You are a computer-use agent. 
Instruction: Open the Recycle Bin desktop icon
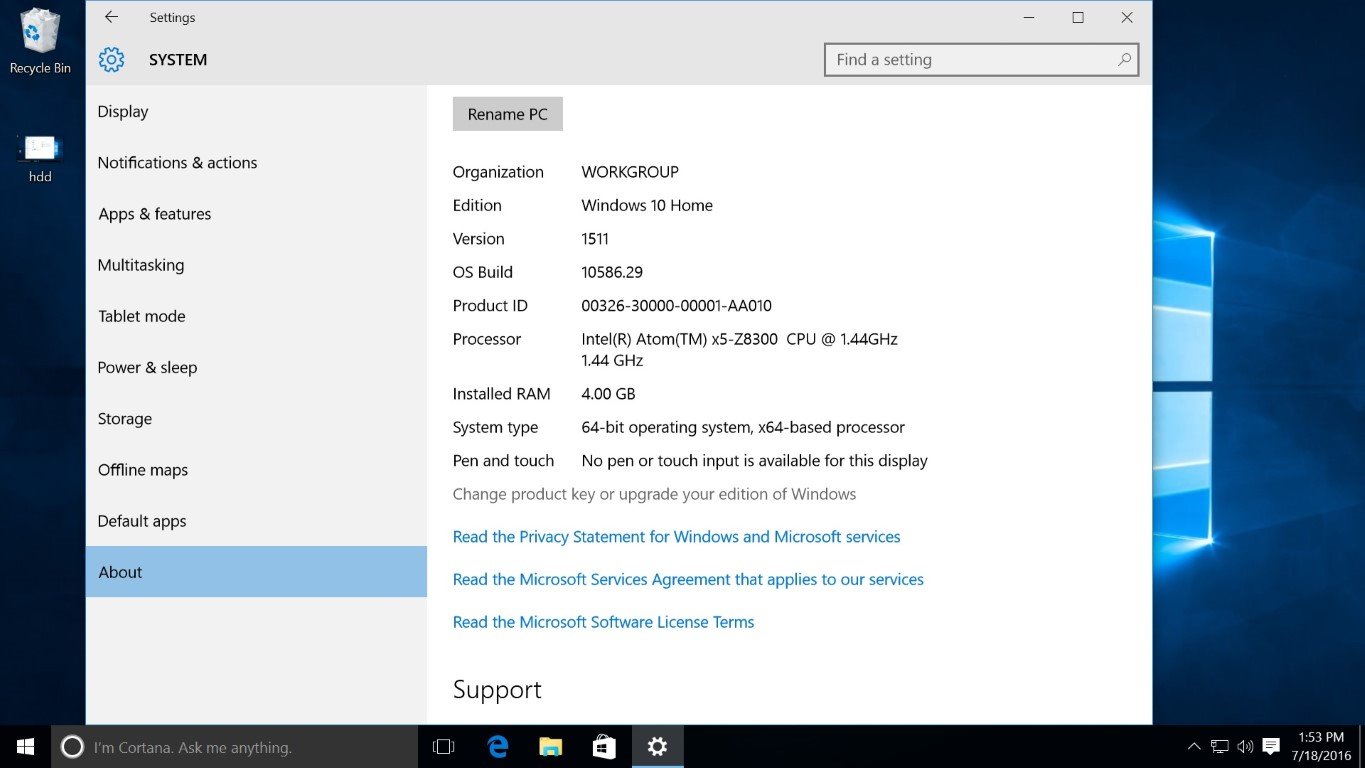point(40,41)
